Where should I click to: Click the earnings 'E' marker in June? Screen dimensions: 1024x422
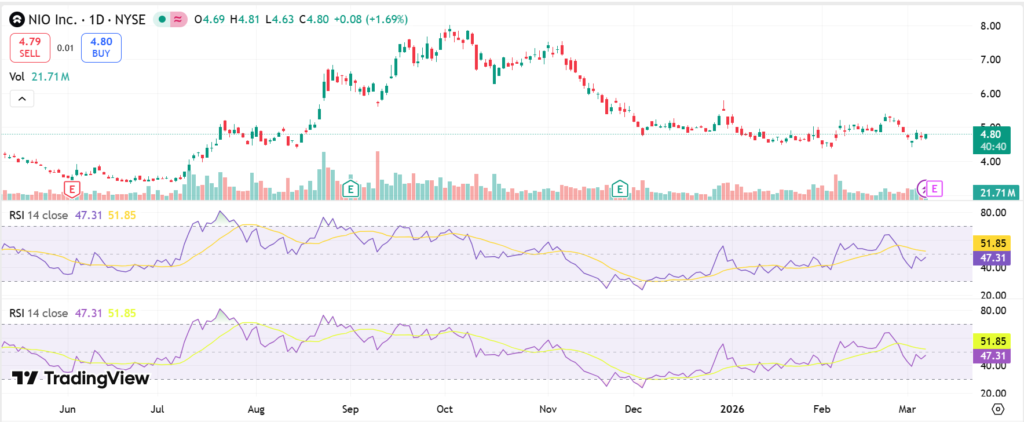tap(72, 188)
